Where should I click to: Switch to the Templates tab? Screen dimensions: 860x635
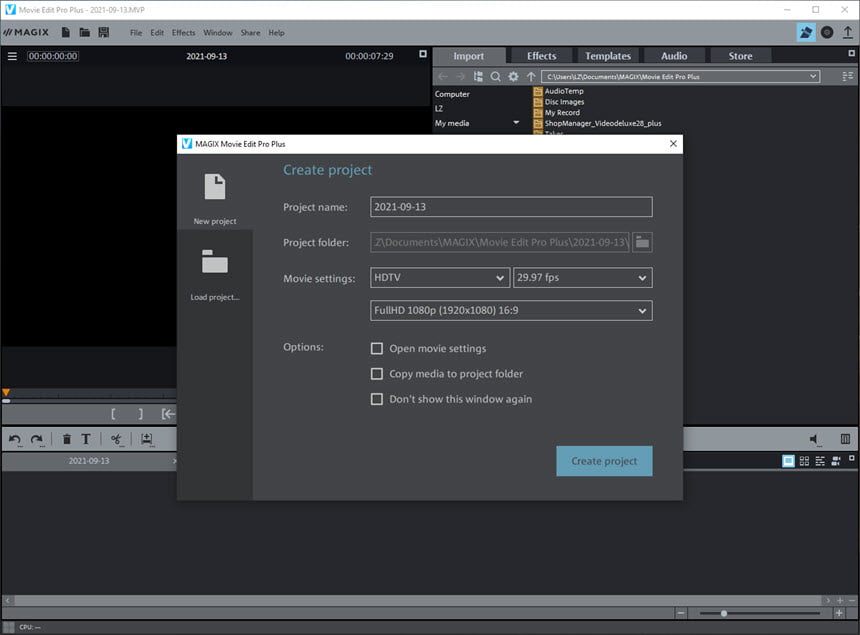tap(608, 56)
